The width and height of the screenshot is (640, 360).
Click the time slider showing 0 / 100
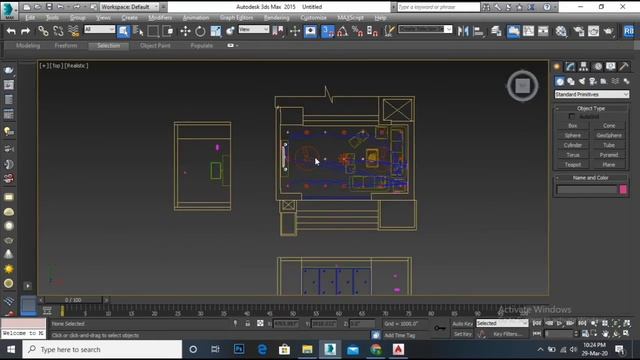(x=73, y=300)
